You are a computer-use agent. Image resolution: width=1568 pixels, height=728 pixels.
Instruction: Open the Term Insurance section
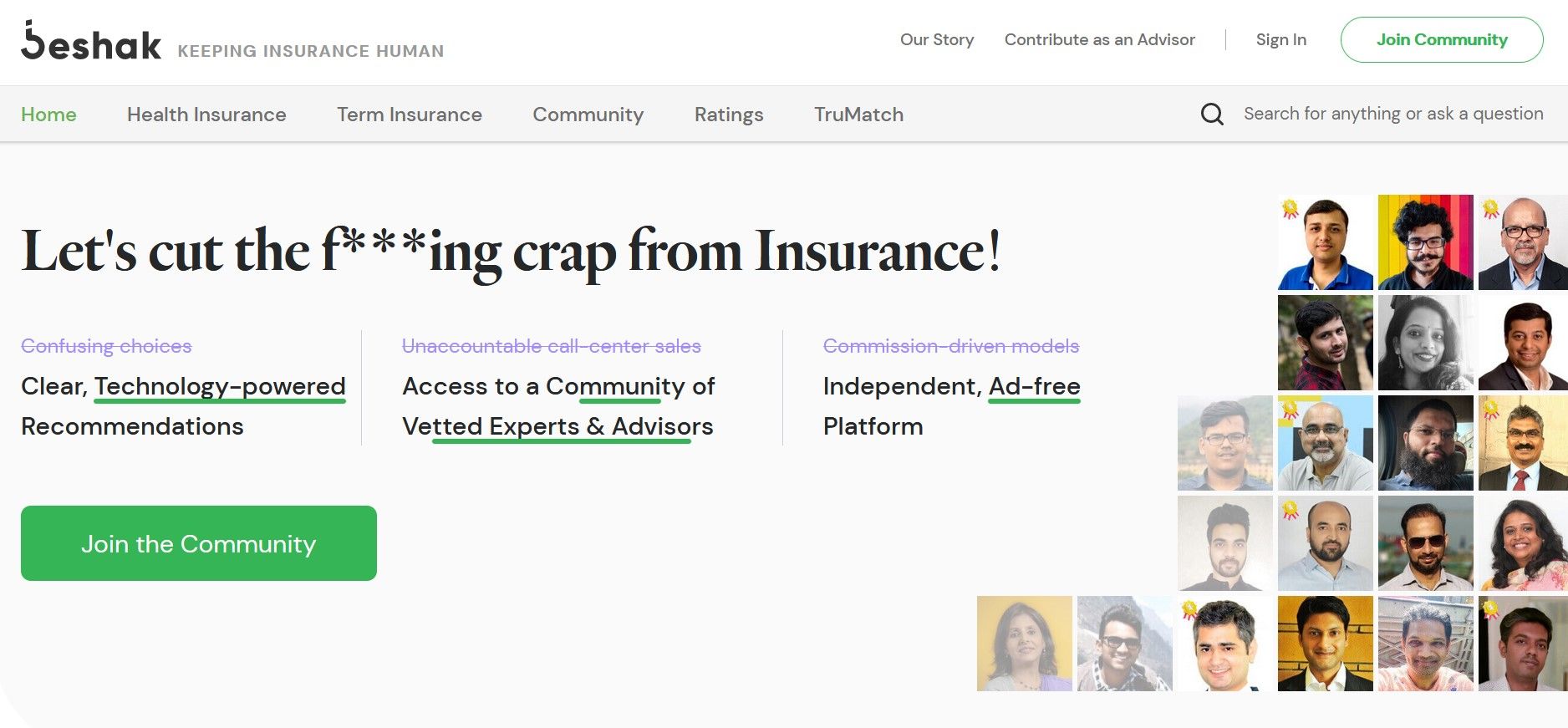click(x=409, y=115)
